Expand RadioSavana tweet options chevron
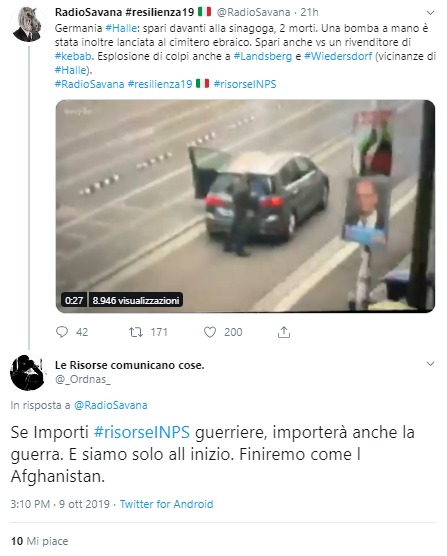This screenshot has width=447, height=556. 430,13
